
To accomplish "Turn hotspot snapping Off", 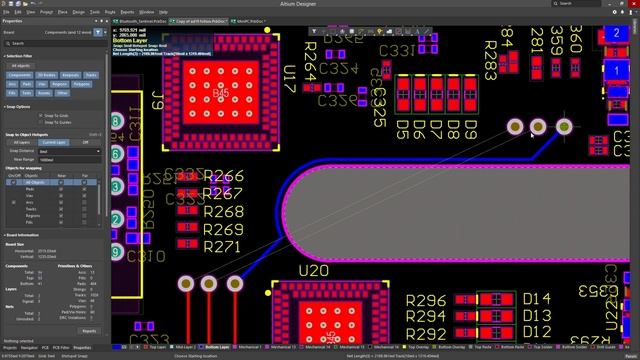I will (85, 142).
